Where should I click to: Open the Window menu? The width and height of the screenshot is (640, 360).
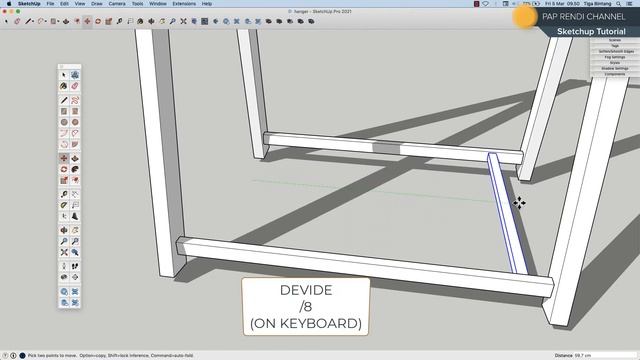[x=158, y=4]
